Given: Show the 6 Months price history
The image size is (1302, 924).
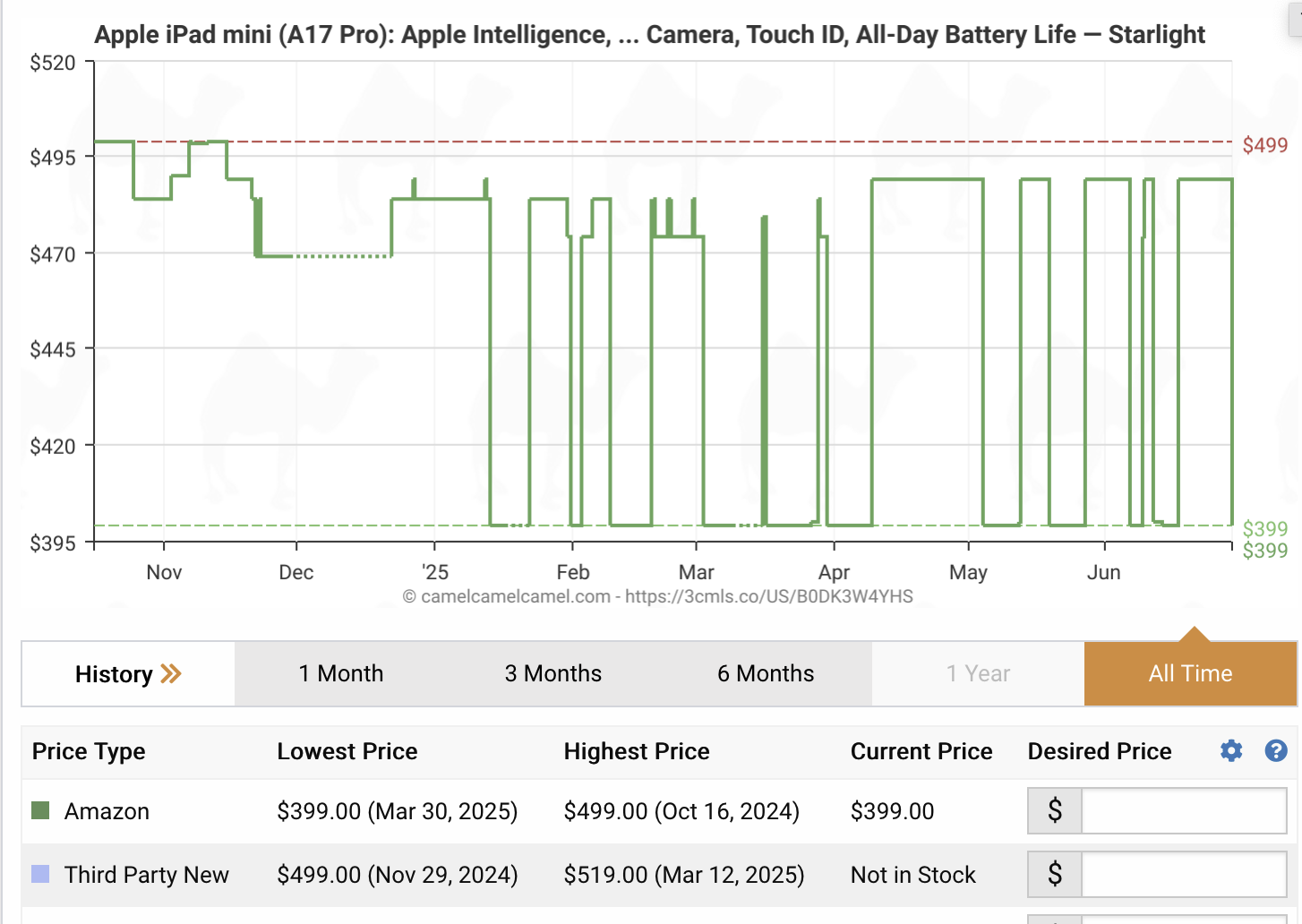Looking at the screenshot, I should point(766,674).
